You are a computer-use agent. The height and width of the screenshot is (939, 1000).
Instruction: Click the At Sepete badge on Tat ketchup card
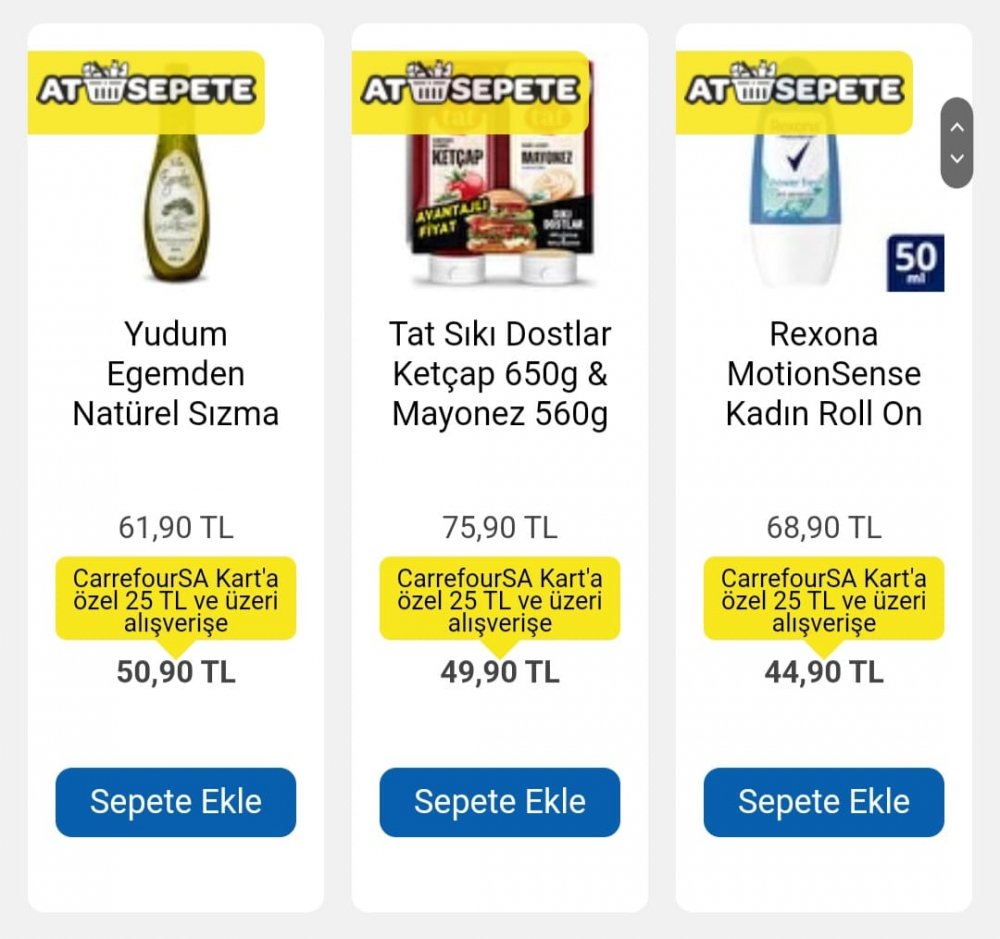(x=470, y=92)
